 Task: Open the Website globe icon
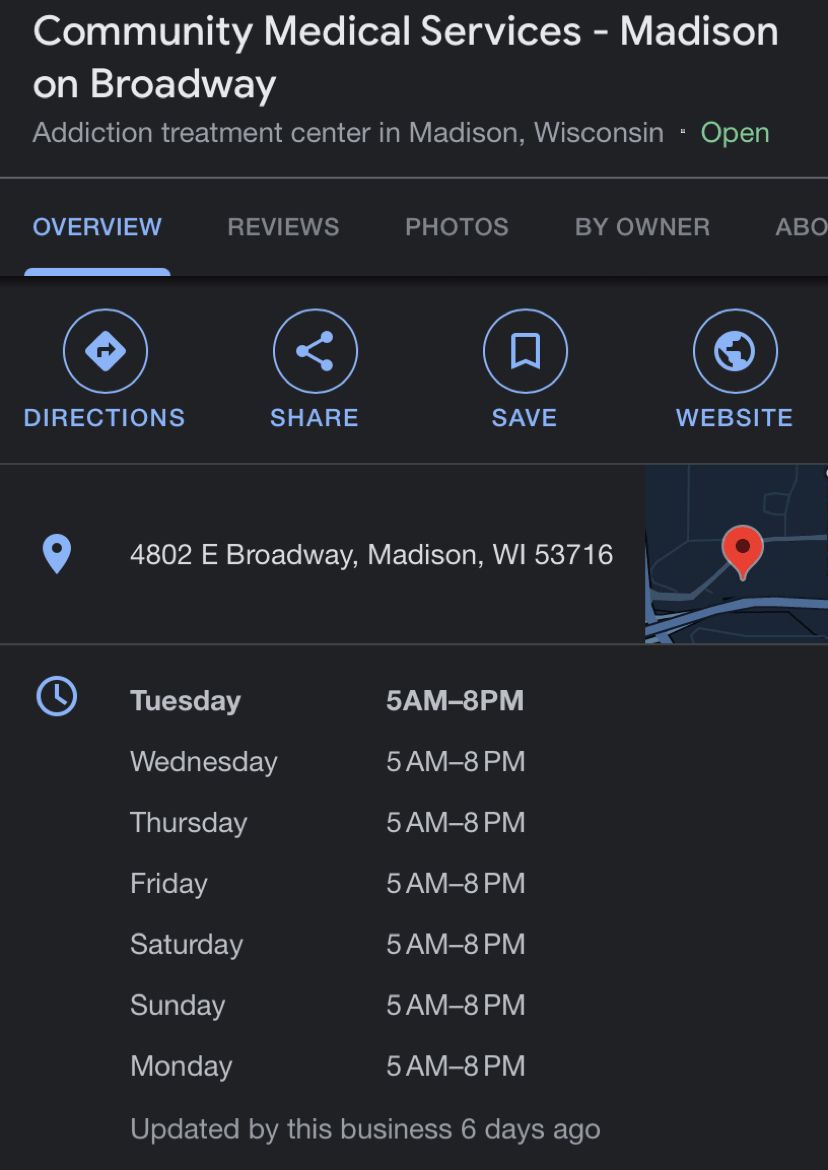[735, 351]
